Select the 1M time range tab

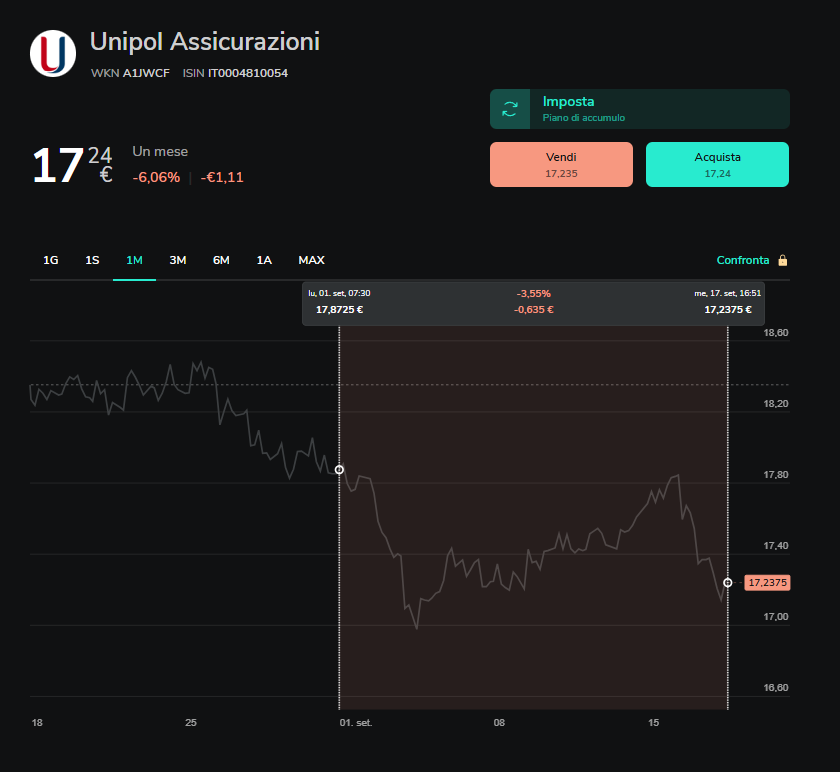coord(134,260)
